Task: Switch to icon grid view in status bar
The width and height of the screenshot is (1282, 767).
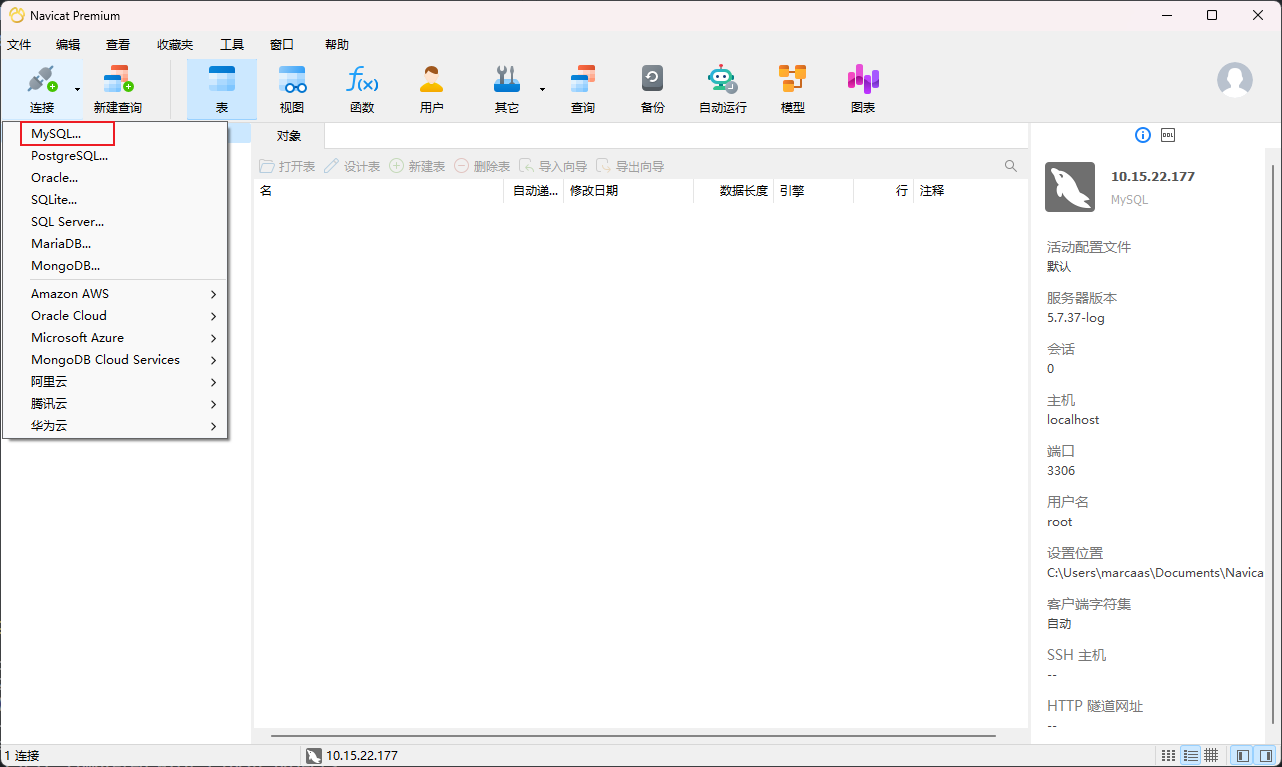Action: (1169, 755)
